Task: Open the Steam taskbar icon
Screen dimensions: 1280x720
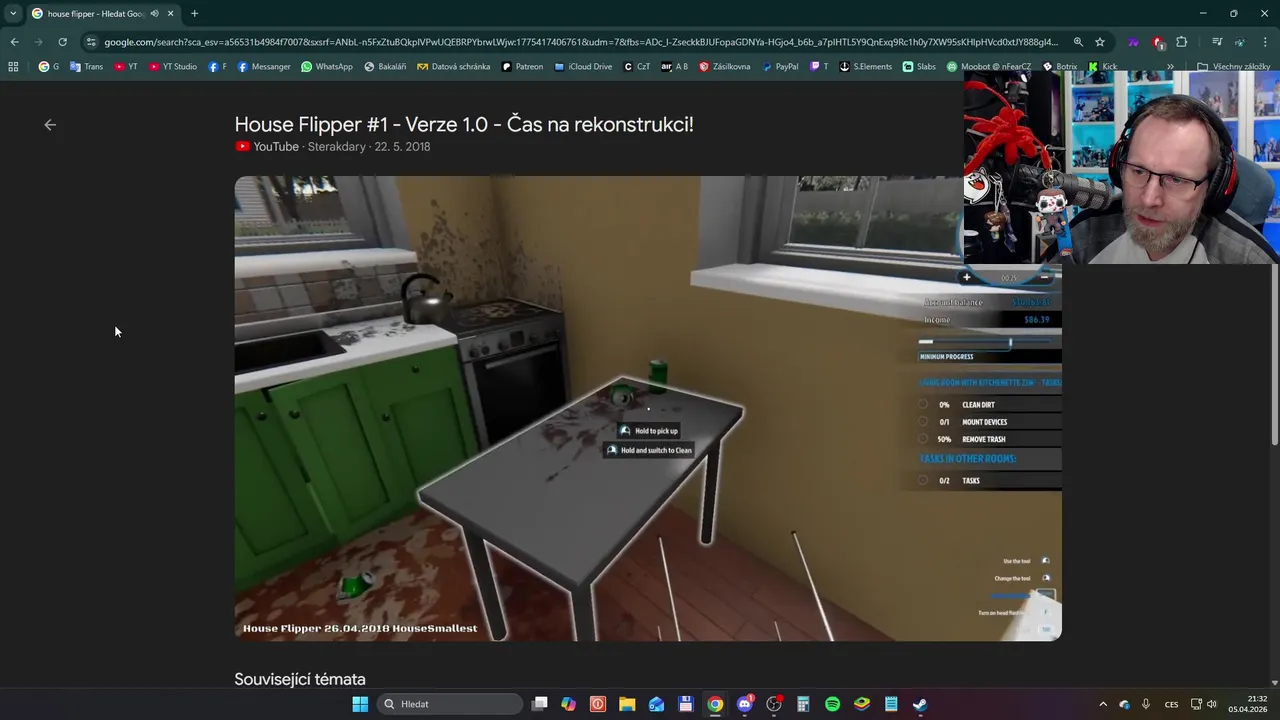Action: coord(920,704)
